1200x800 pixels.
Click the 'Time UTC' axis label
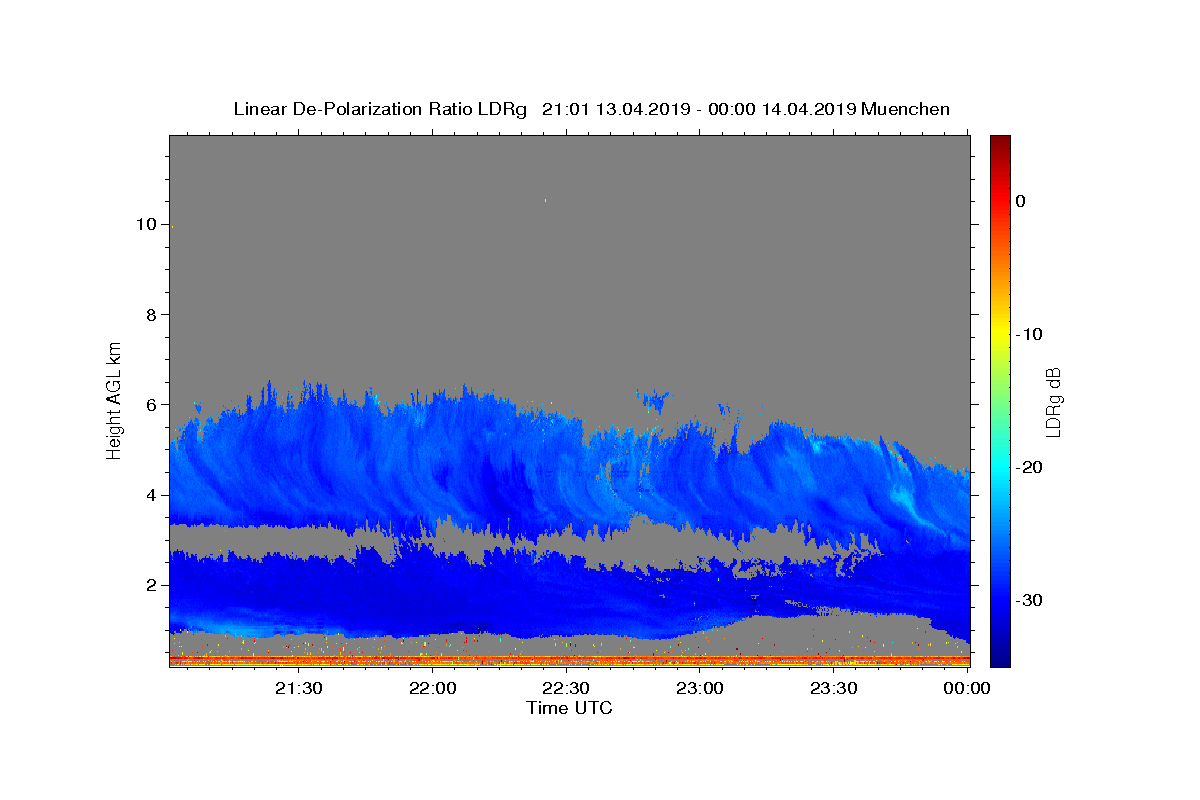coord(569,708)
